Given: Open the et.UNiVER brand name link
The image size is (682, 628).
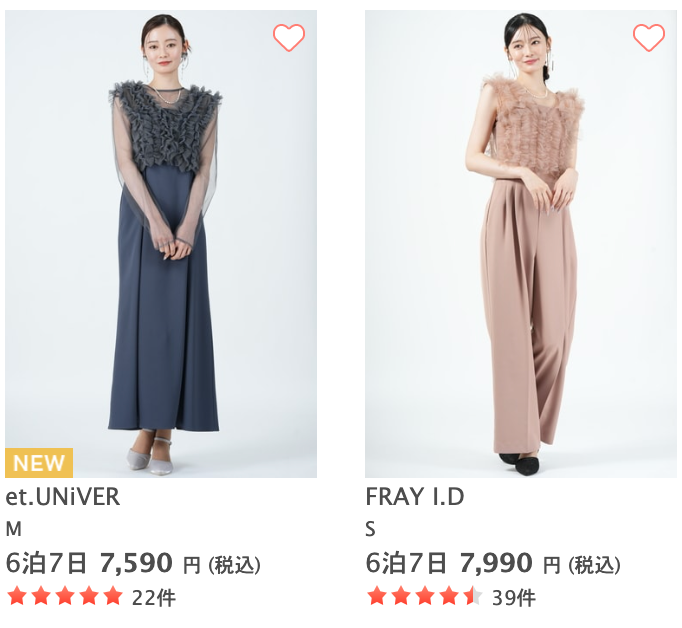Looking at the screenshot, I should coord(63,497).
